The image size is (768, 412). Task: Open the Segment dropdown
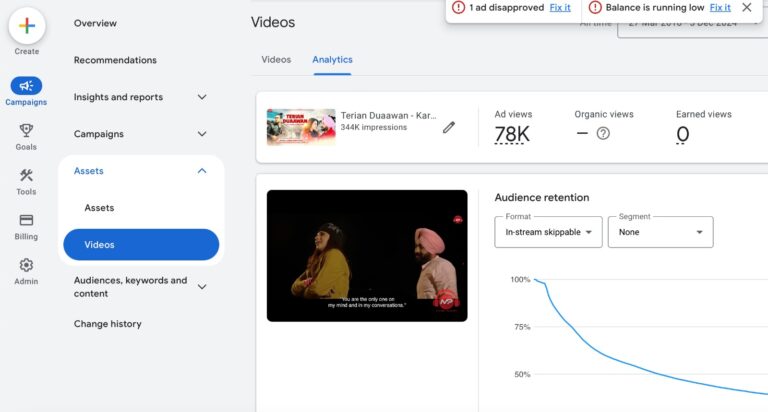pyautogui.click(x=660, y=232)
